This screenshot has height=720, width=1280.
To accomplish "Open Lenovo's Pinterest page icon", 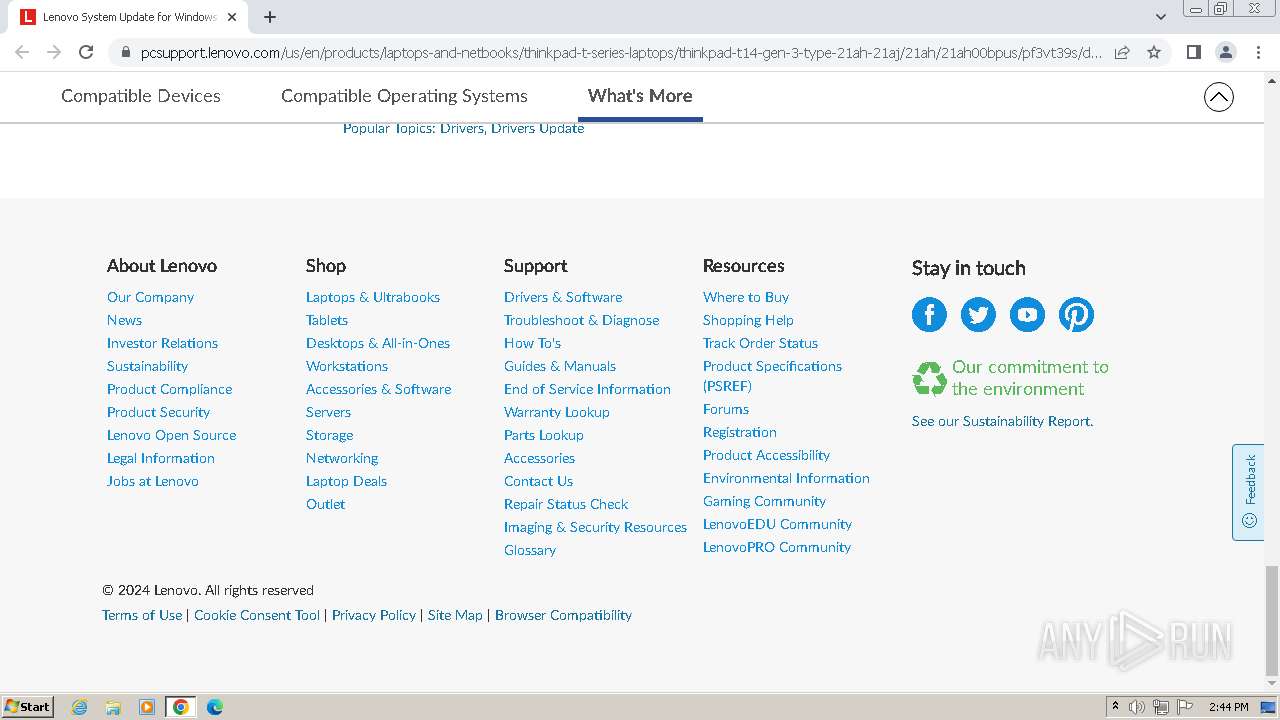I will (1076, 315).
